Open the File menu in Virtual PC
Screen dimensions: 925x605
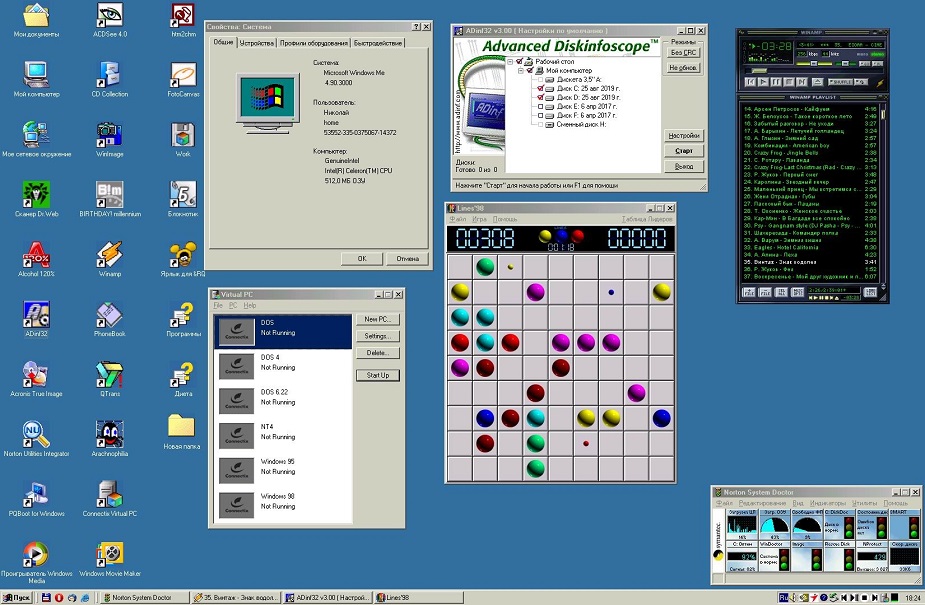pyautogui.click(x=218, y=305)
